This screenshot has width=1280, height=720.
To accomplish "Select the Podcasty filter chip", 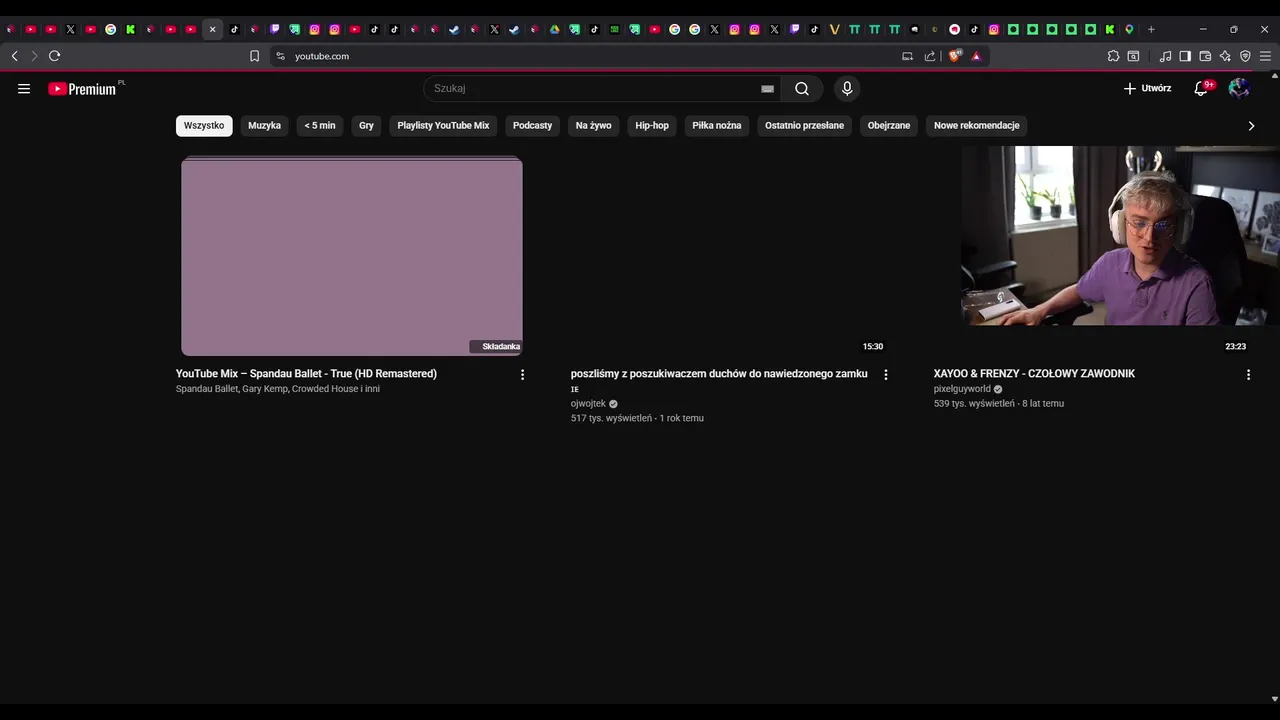I will click(x=532, y=125).
